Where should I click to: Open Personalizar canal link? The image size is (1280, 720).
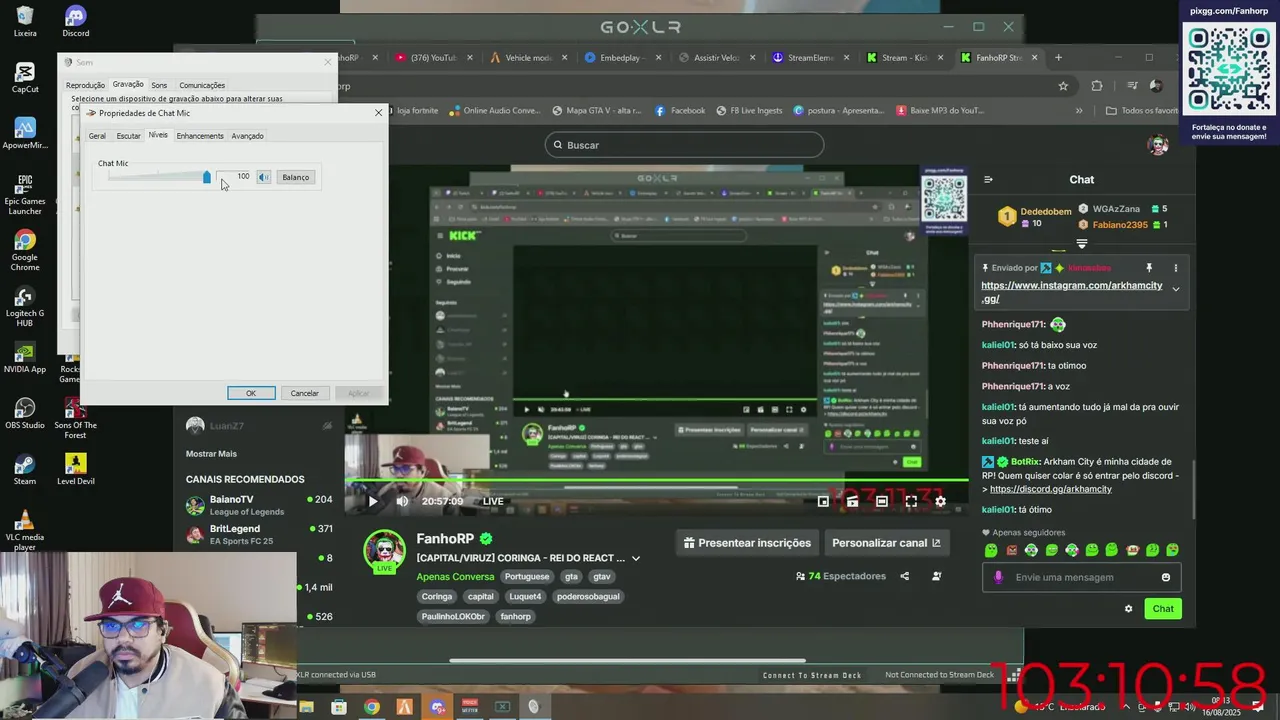pyautogui.click(x=886, y=543)
